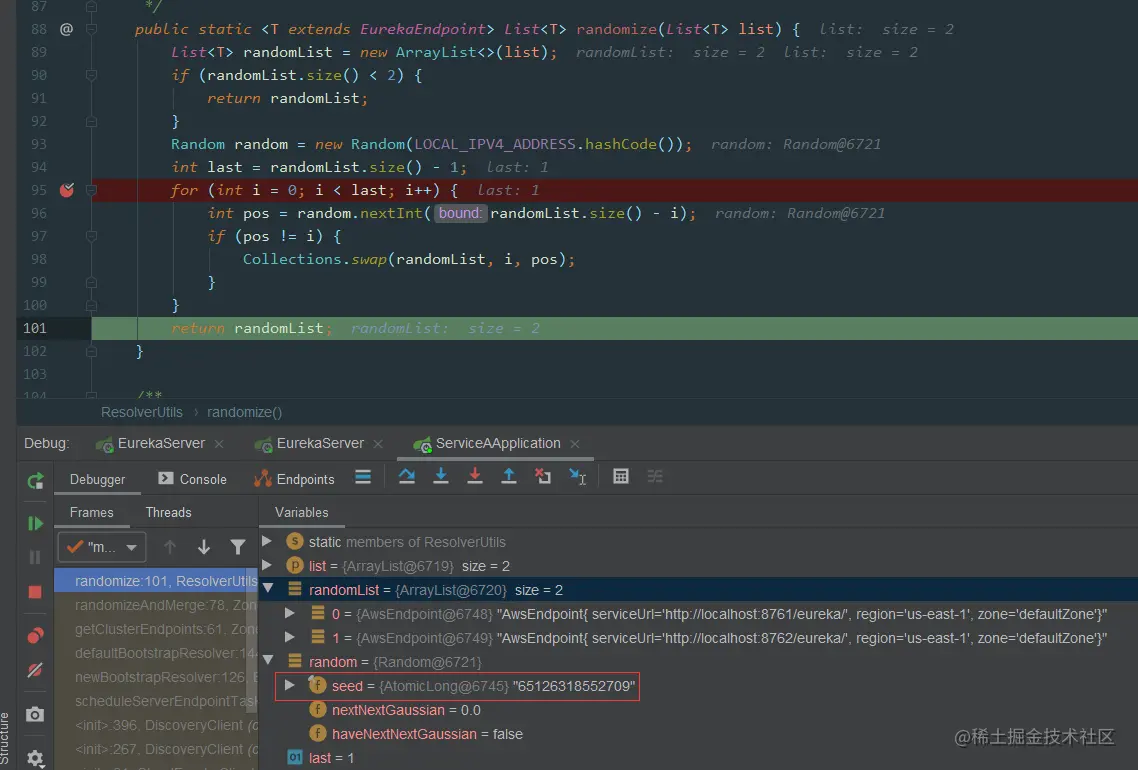Click Show Execution Point icon
1138x770 pixels.
[x=363, y=477]
